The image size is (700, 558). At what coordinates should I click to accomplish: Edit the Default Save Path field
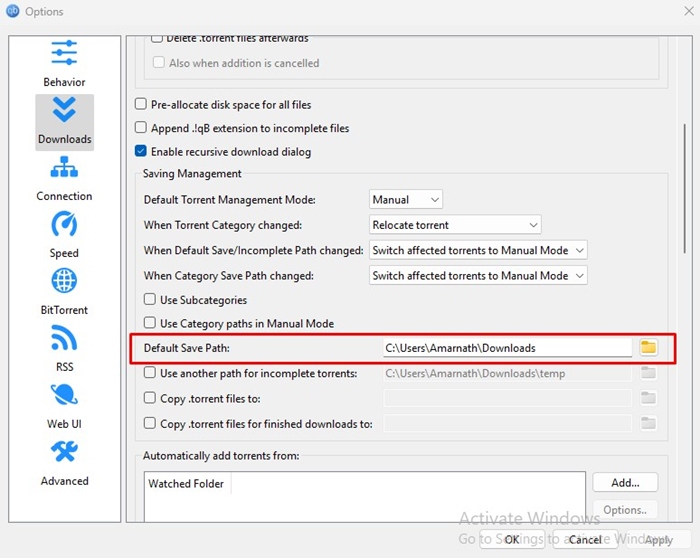507,348
